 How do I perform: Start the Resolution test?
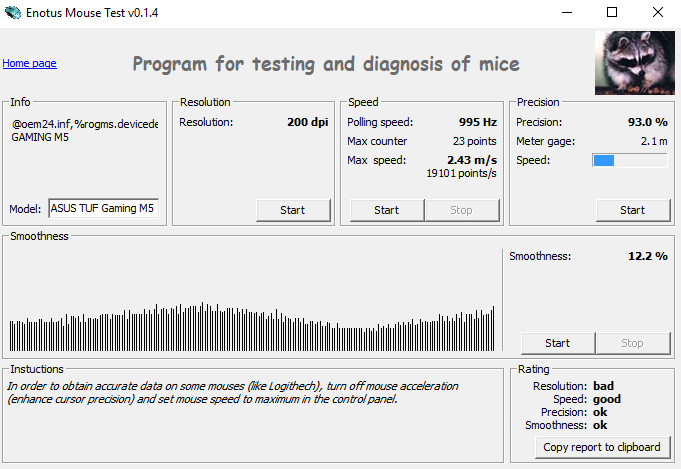[292, 210]
